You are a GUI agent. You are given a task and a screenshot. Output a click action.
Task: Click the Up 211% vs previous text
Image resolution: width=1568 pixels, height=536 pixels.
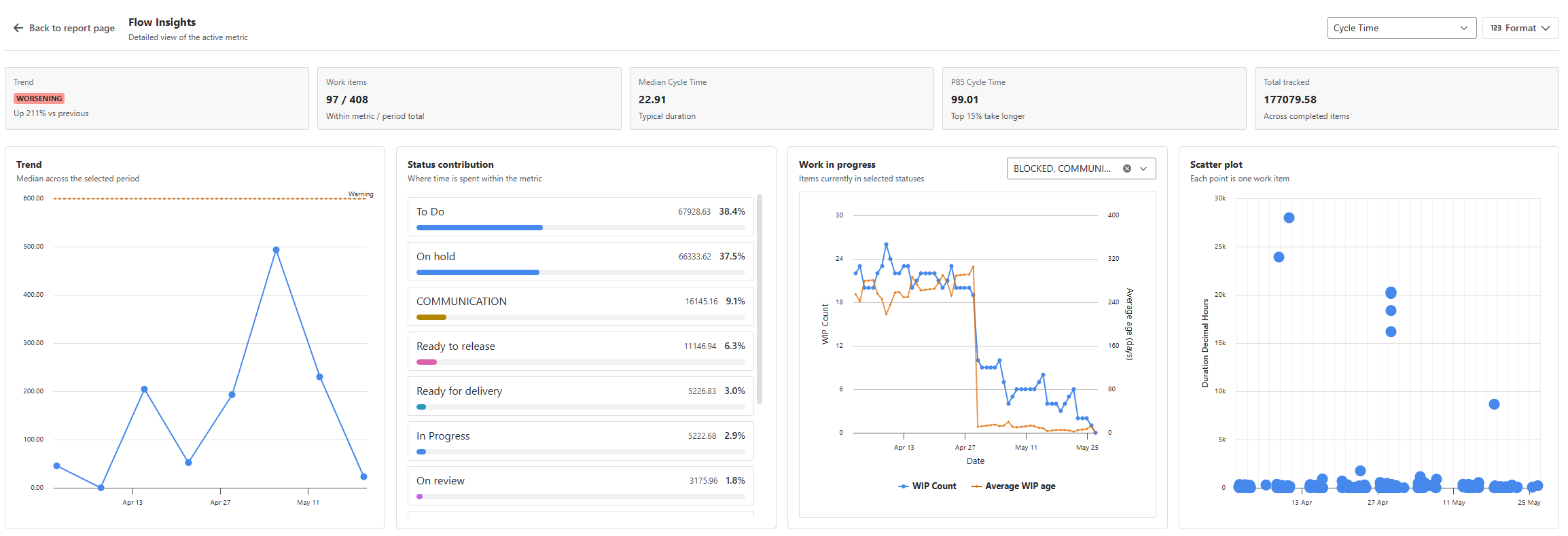tap(51, 113)
